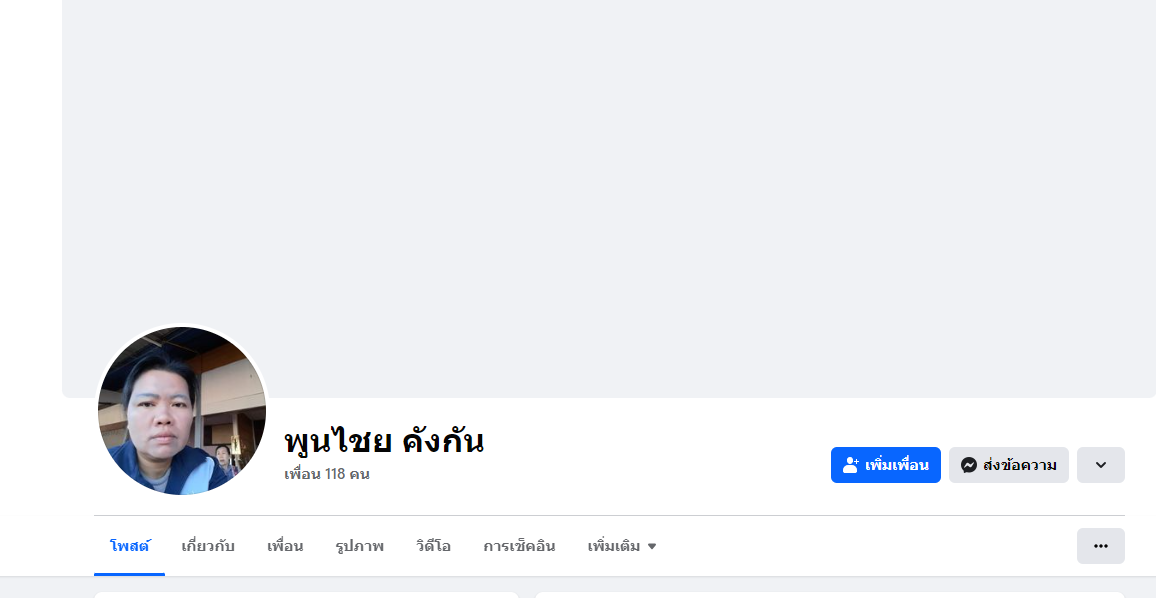Screen dimensions: 1156x598
Task: Select the รูปภาพ tab
Action: [360, 546]
